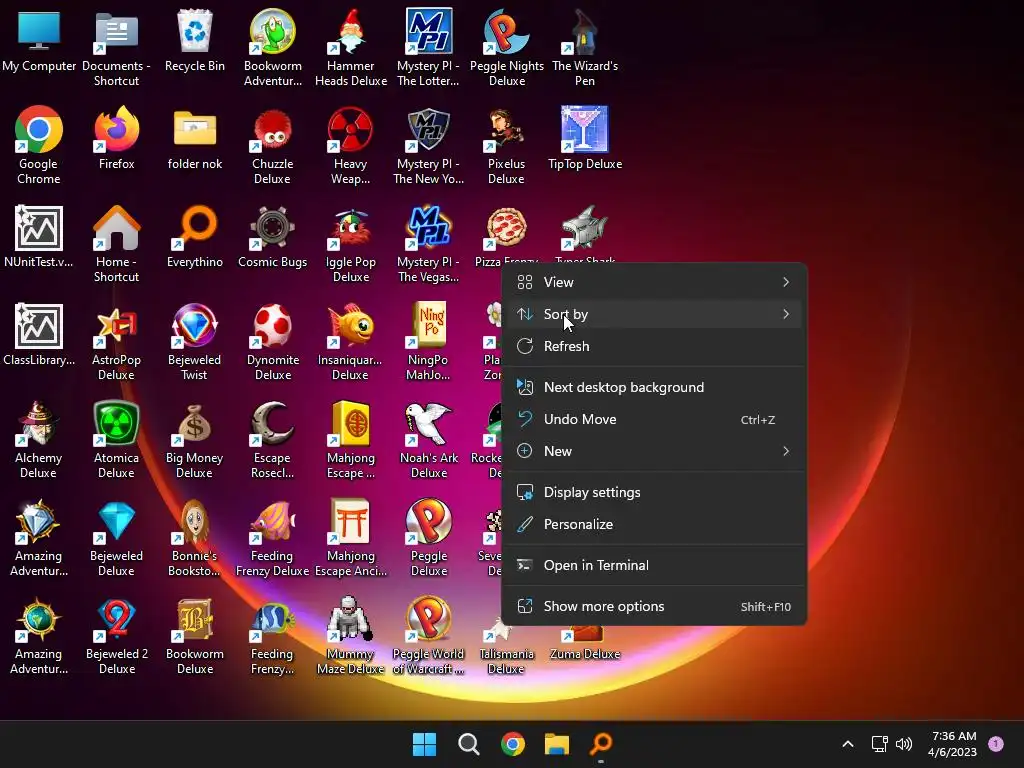Select the Dynomite Deluxe egg icon
Image resolution: width=1024 pixels, height=768 pixels.
[272, 341]
